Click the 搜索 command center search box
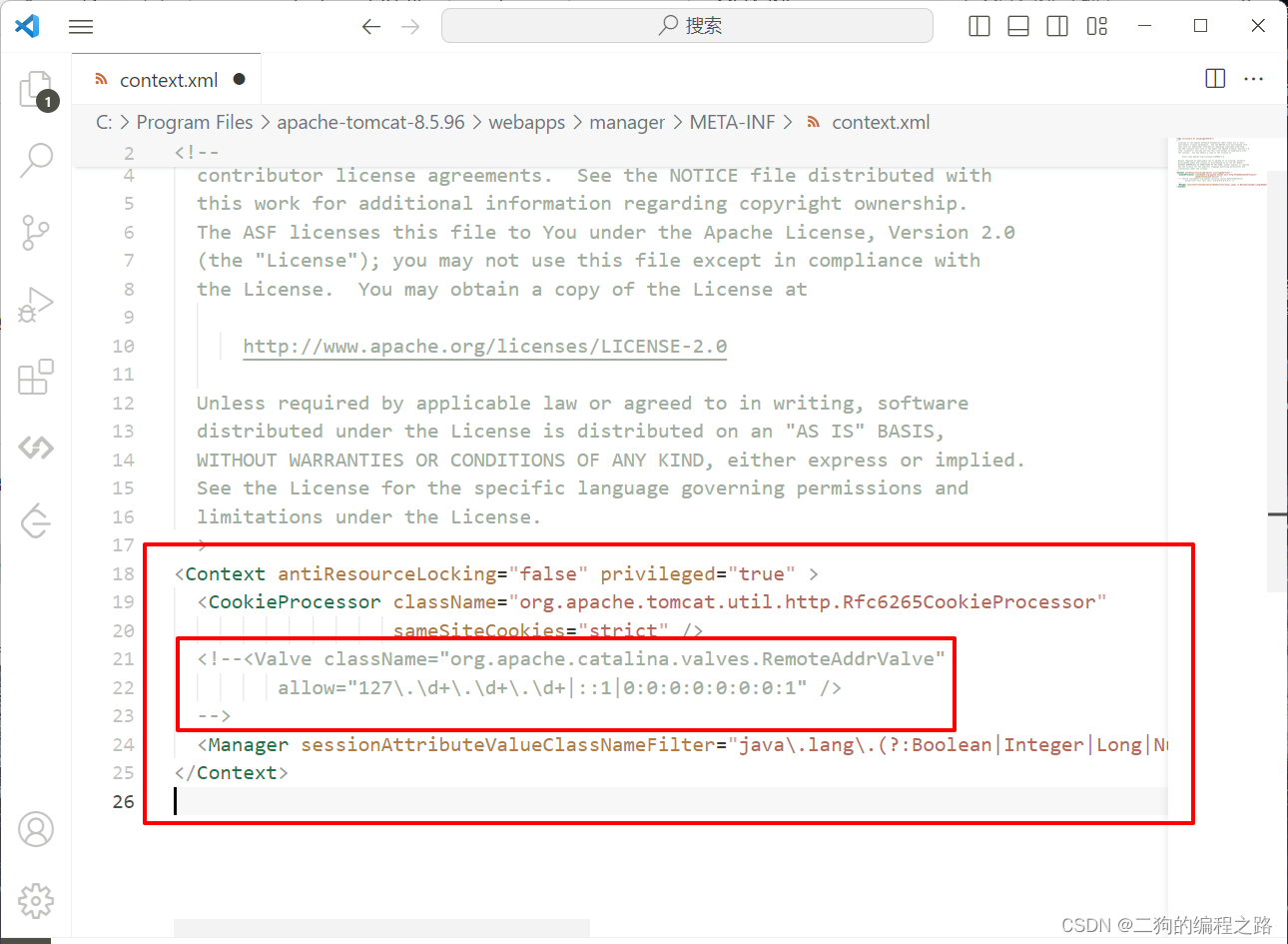 [687, 26]
